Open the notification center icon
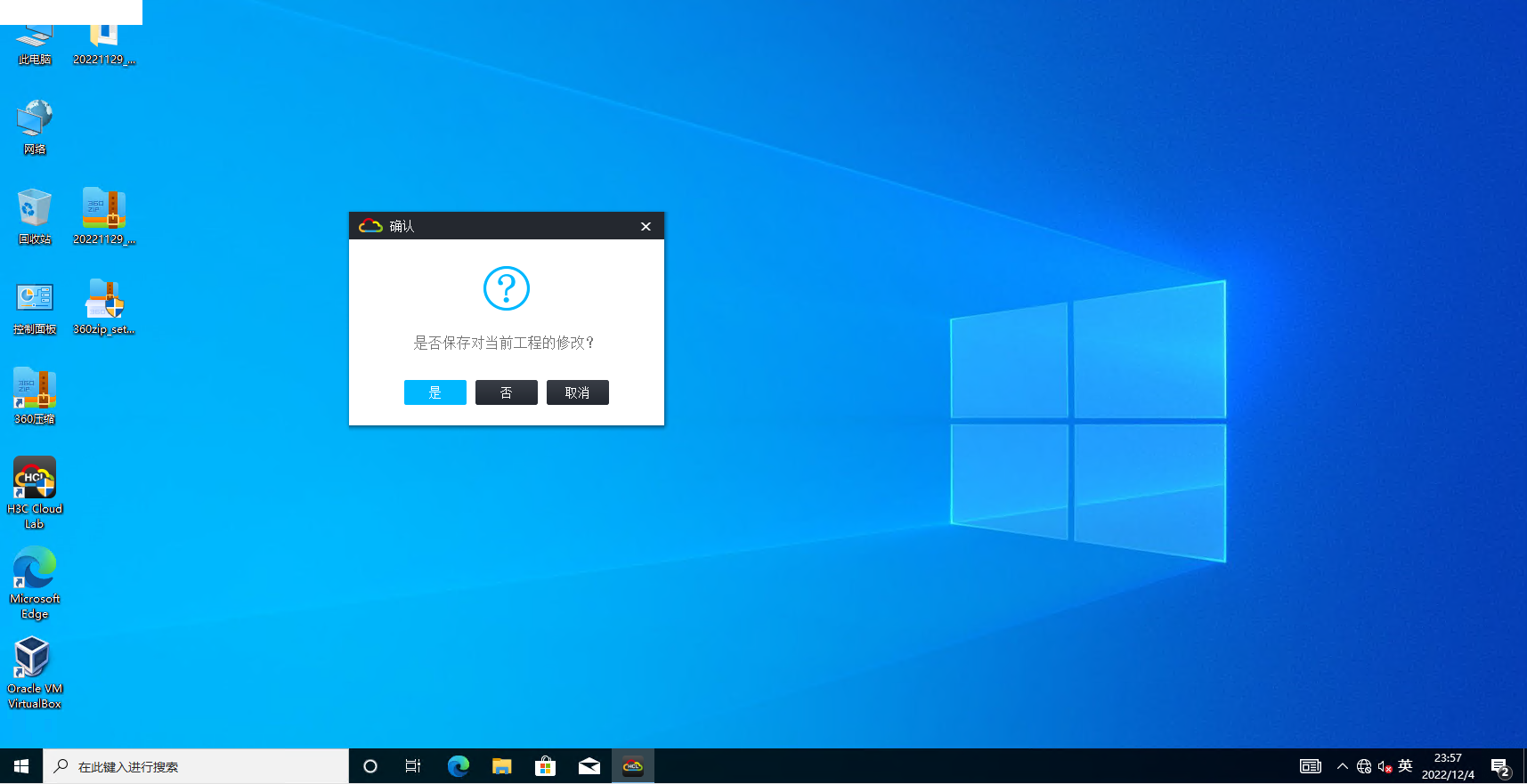Screen dimensions: 1527x784 coord(1500,766)
